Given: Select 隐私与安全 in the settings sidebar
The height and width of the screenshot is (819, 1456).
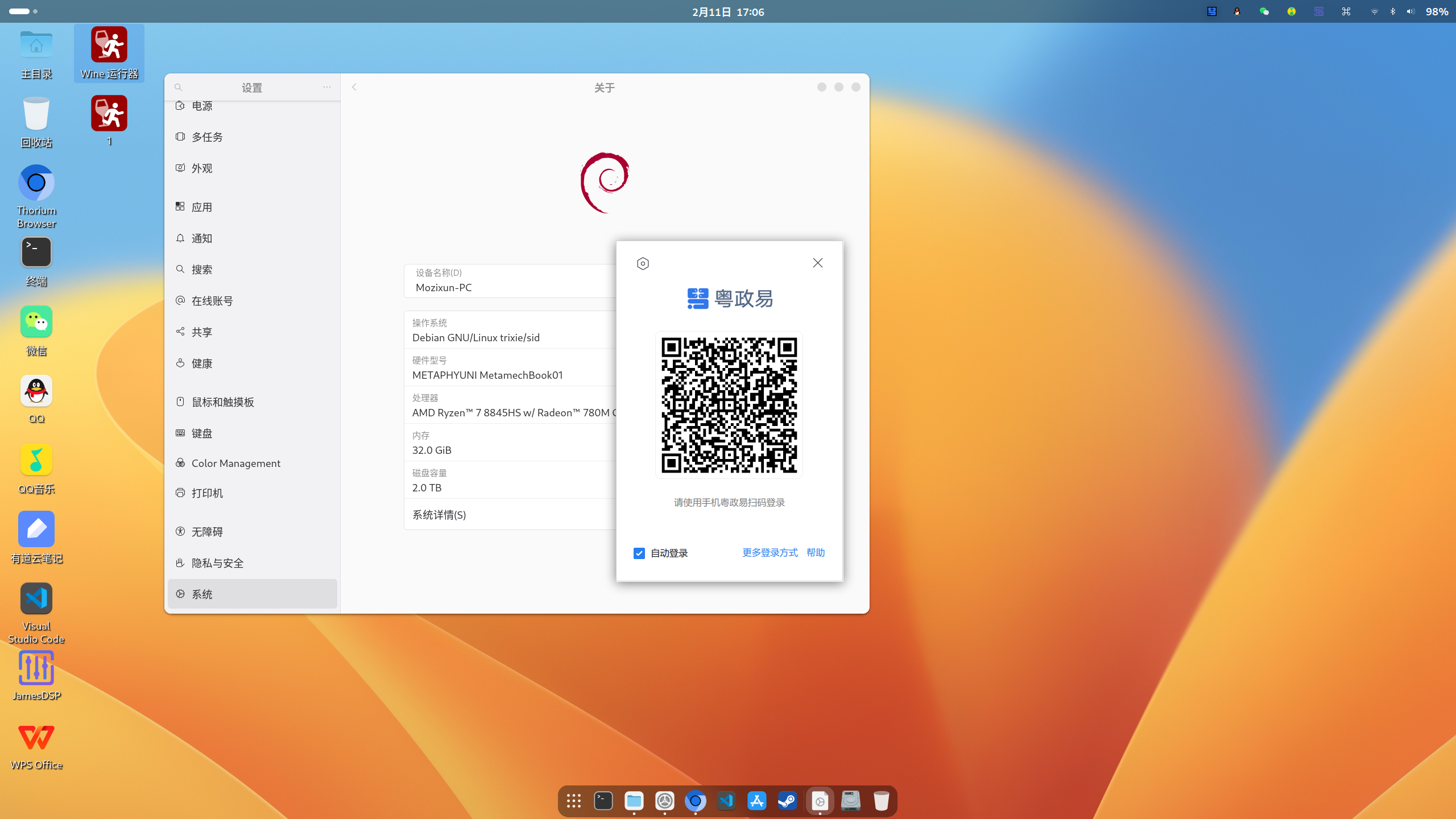Looking at the screenshot, I should [x=217, y=563].
